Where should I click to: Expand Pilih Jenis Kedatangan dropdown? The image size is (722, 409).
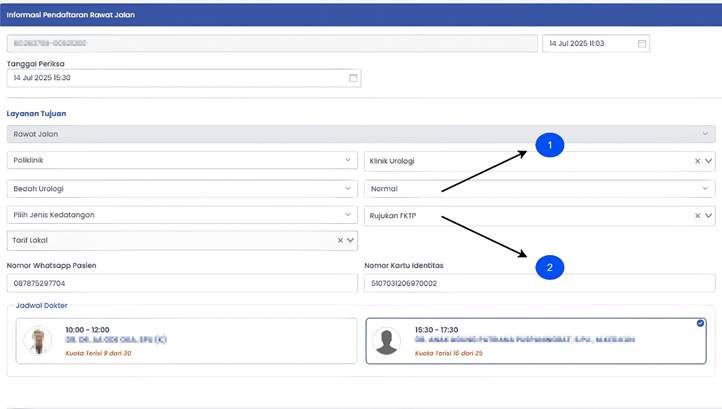click(348, 215)
